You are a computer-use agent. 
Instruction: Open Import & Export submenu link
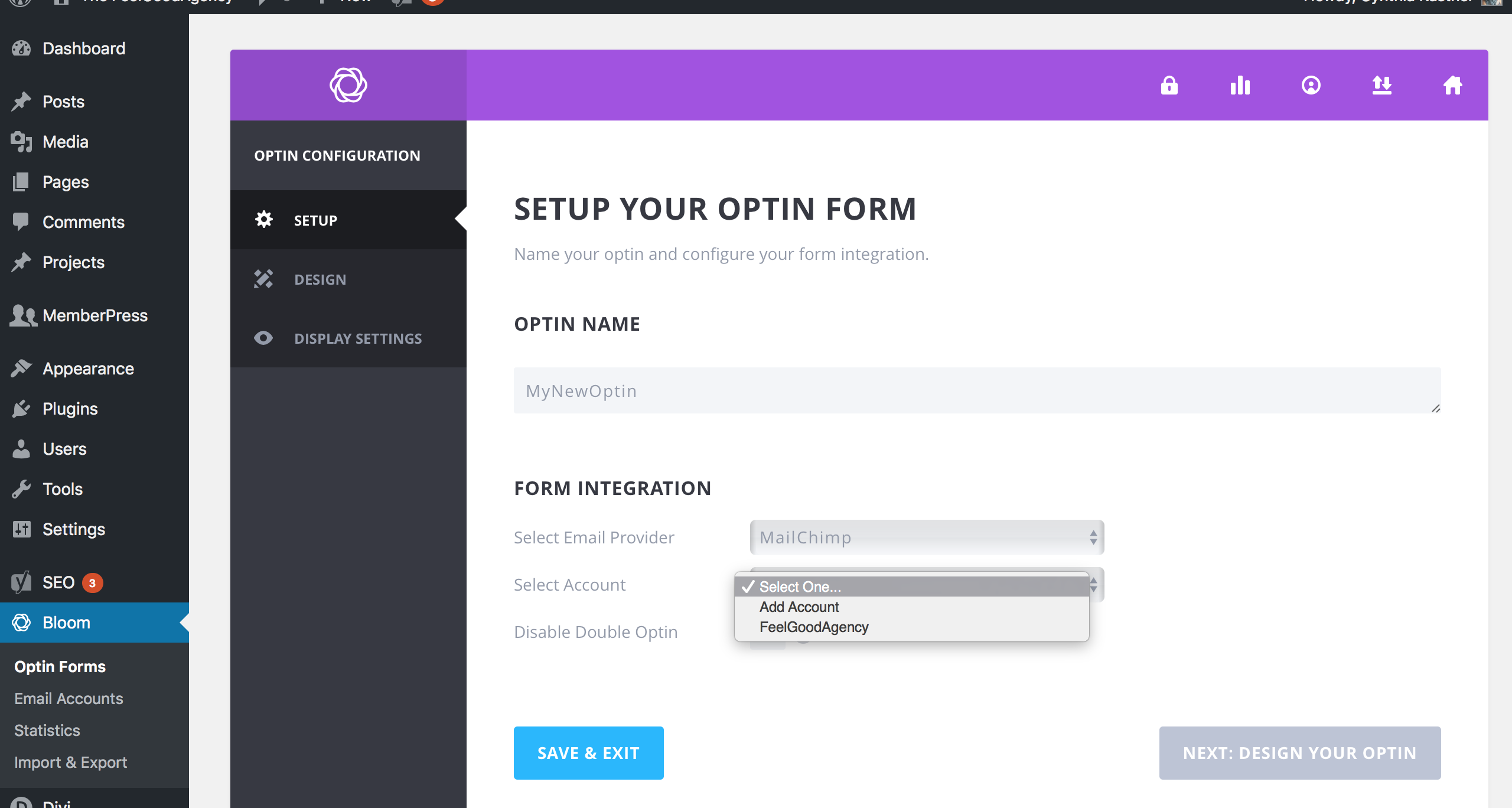tap(70, 762)
